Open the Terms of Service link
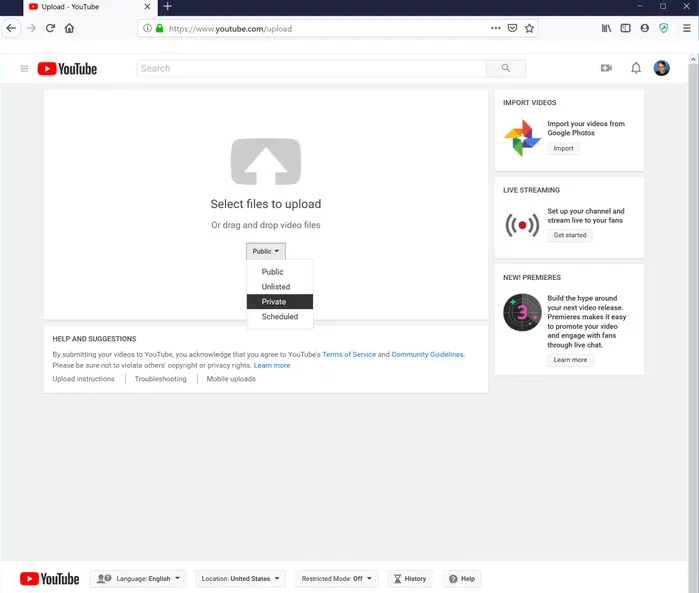This screenshot has height=593, width=699. 349,354
